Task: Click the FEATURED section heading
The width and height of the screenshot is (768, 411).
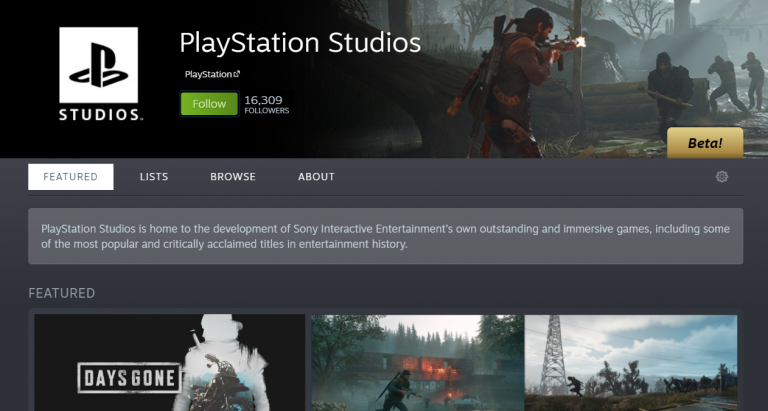Action: click(62, 293)
